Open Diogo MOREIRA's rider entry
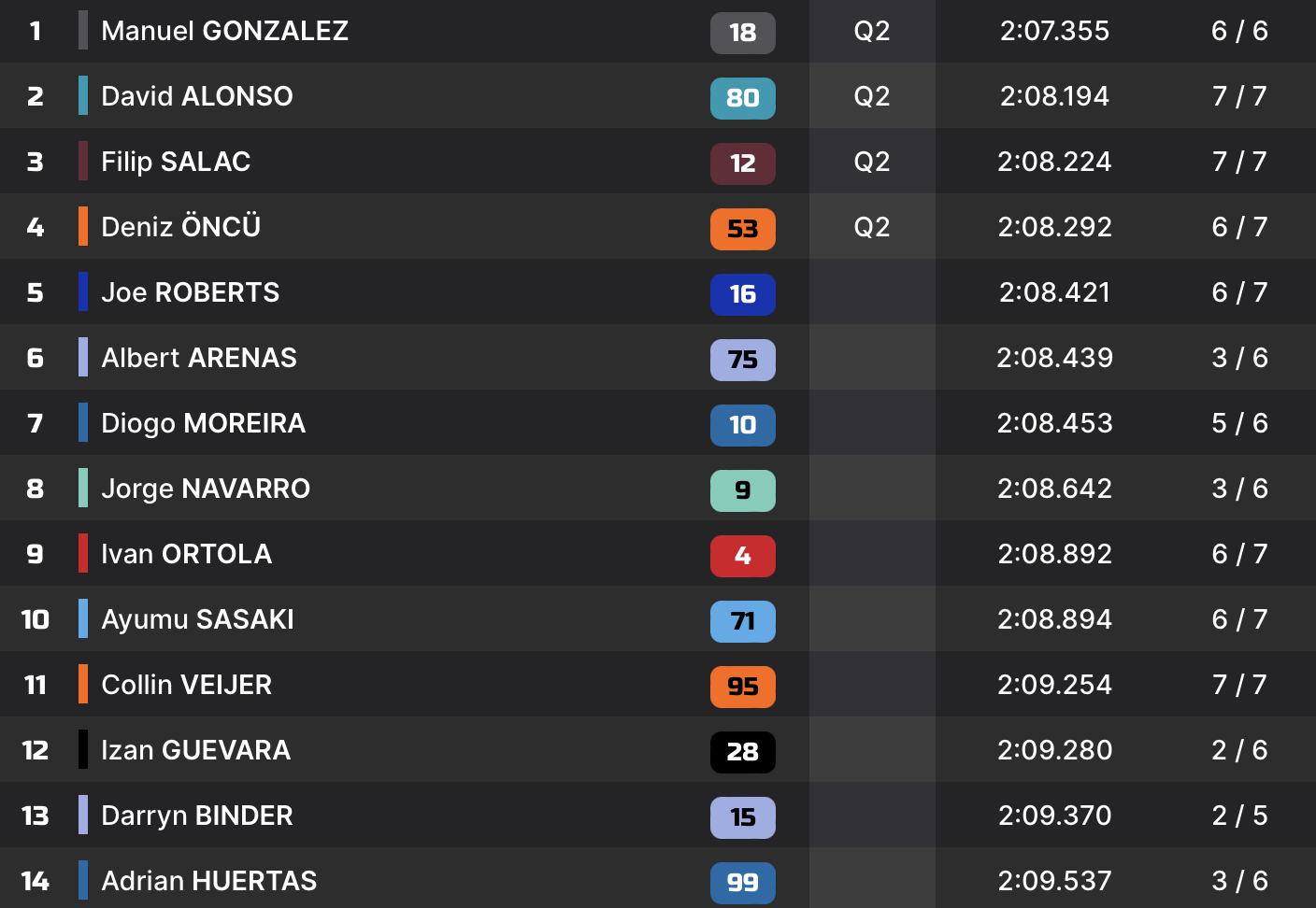The width and height of the screenshot is (1316, 908). (x=203, y=423)
